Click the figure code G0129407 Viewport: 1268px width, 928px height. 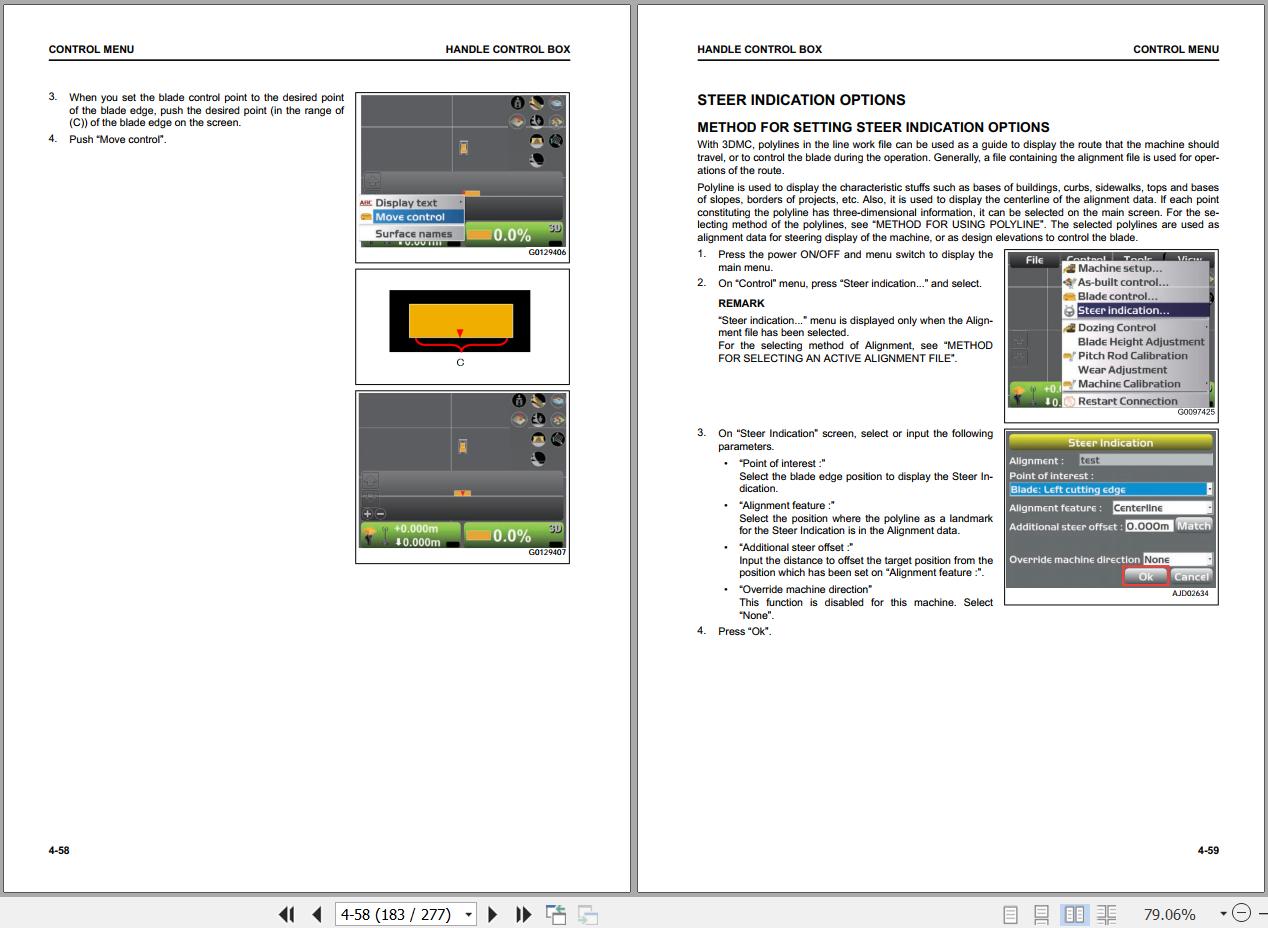pos(547,552)
